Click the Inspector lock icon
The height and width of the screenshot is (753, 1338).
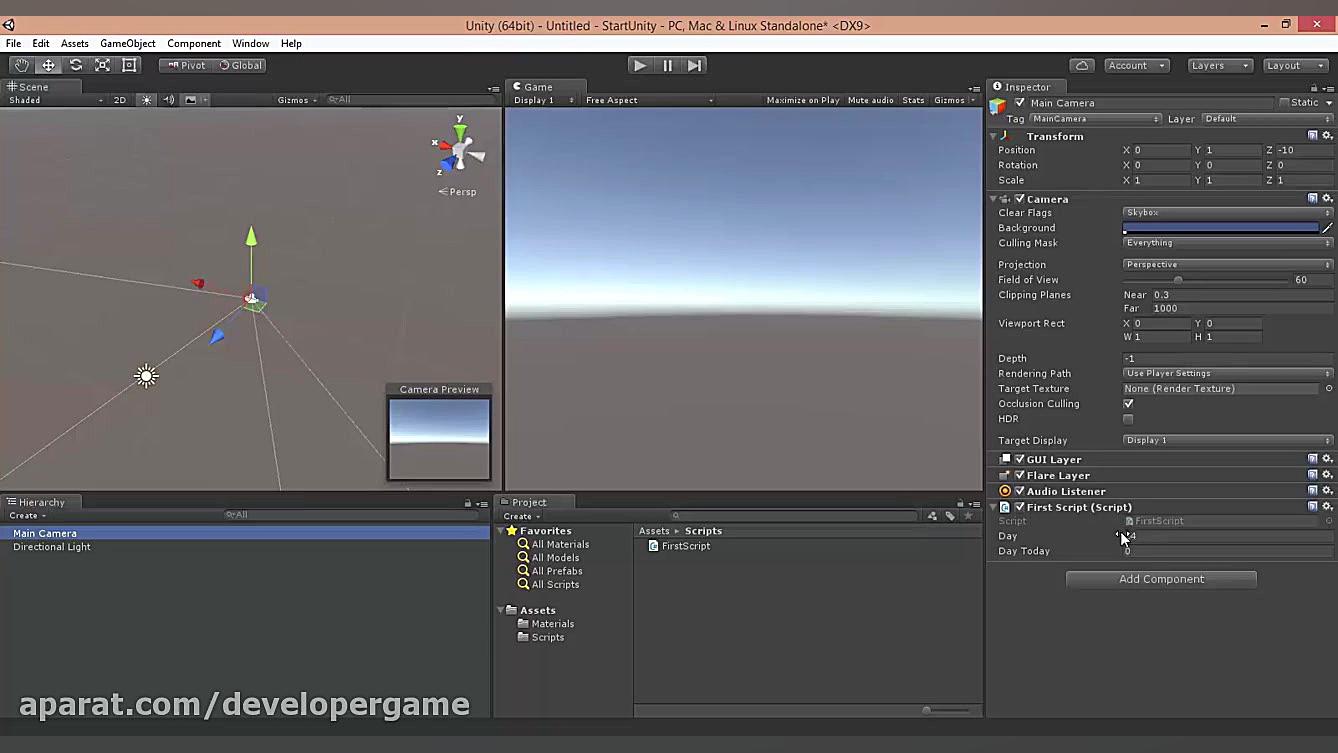[x=1314, y=88]
